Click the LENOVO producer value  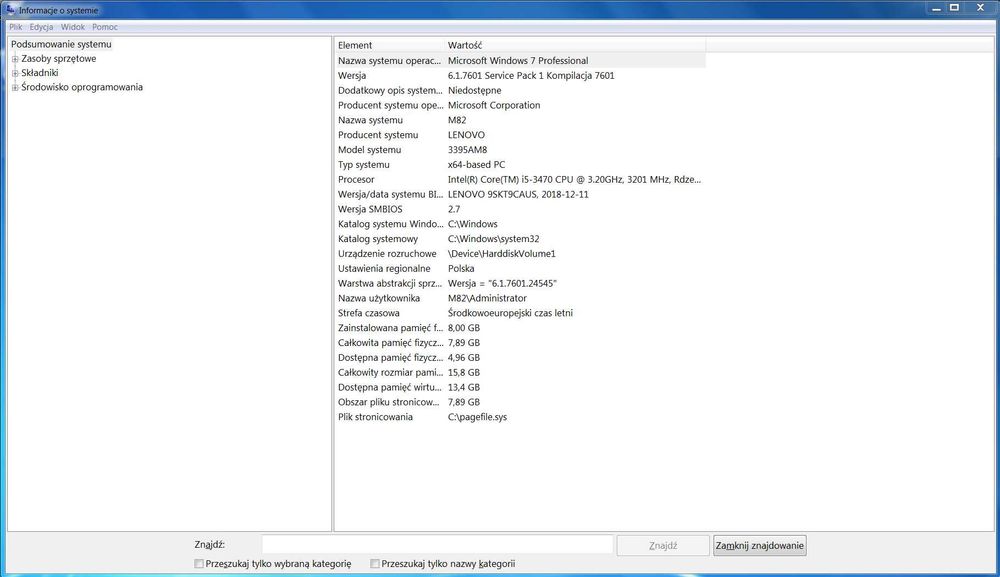466,135
